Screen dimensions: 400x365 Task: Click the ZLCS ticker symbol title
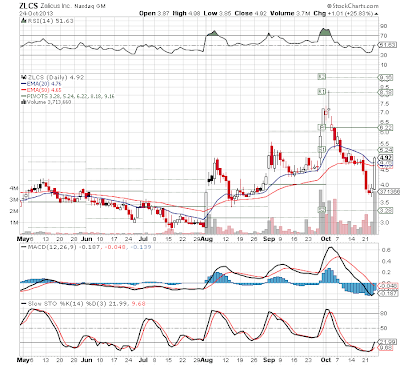tap(29, 5)
